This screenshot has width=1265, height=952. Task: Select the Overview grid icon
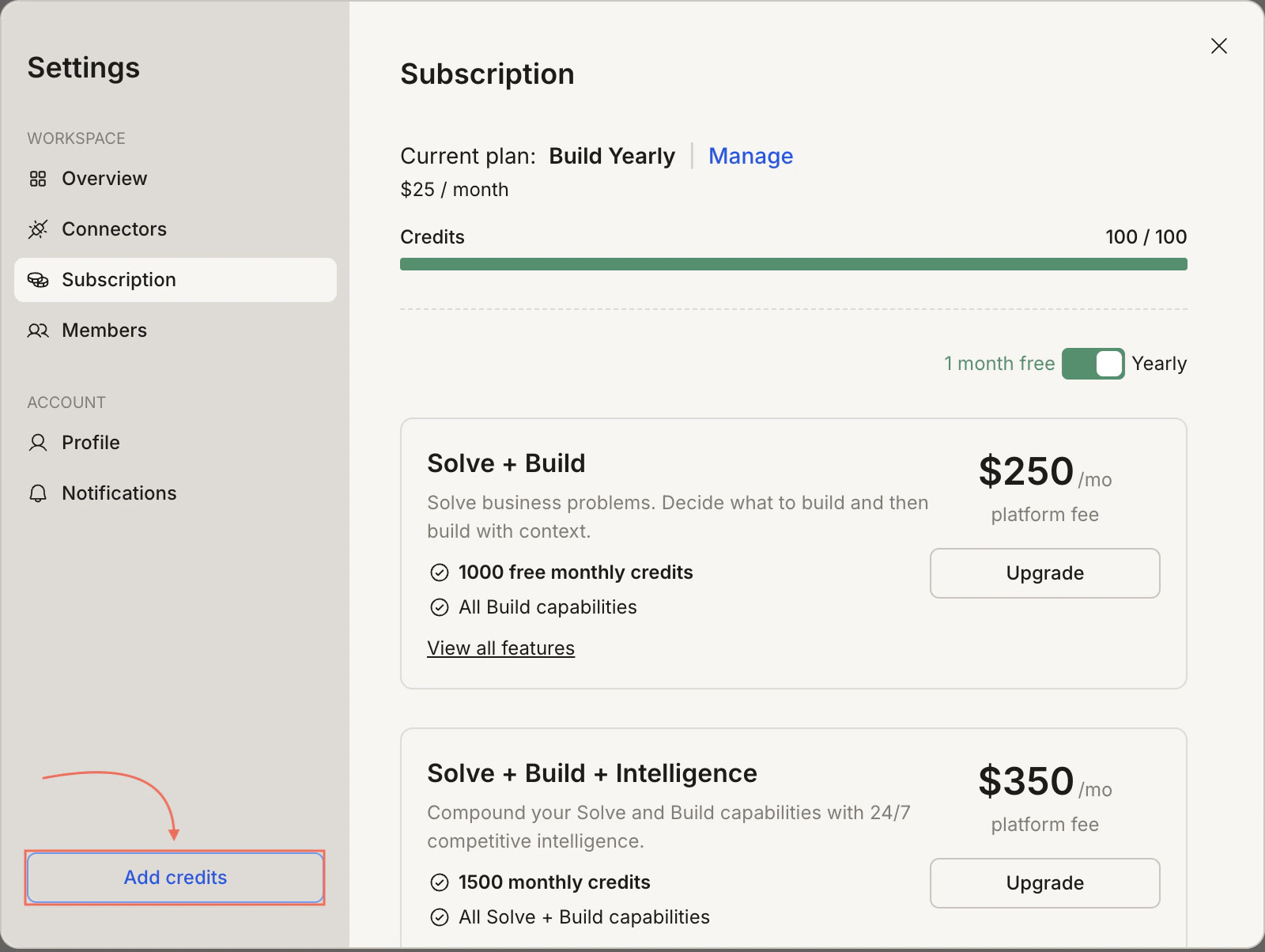point(37,179)
